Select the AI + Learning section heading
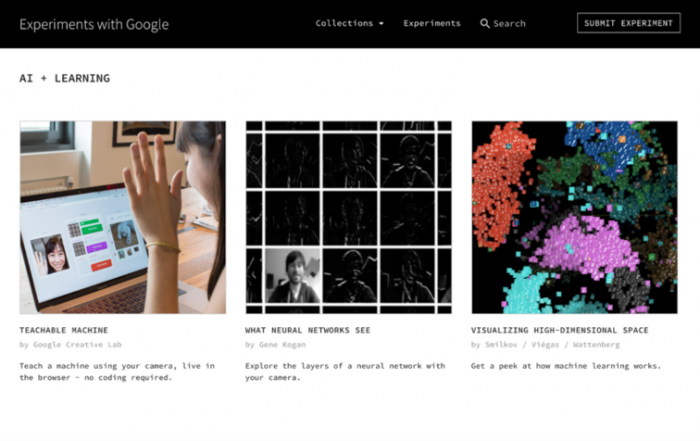700x441 pixels. tap(65, 79)
